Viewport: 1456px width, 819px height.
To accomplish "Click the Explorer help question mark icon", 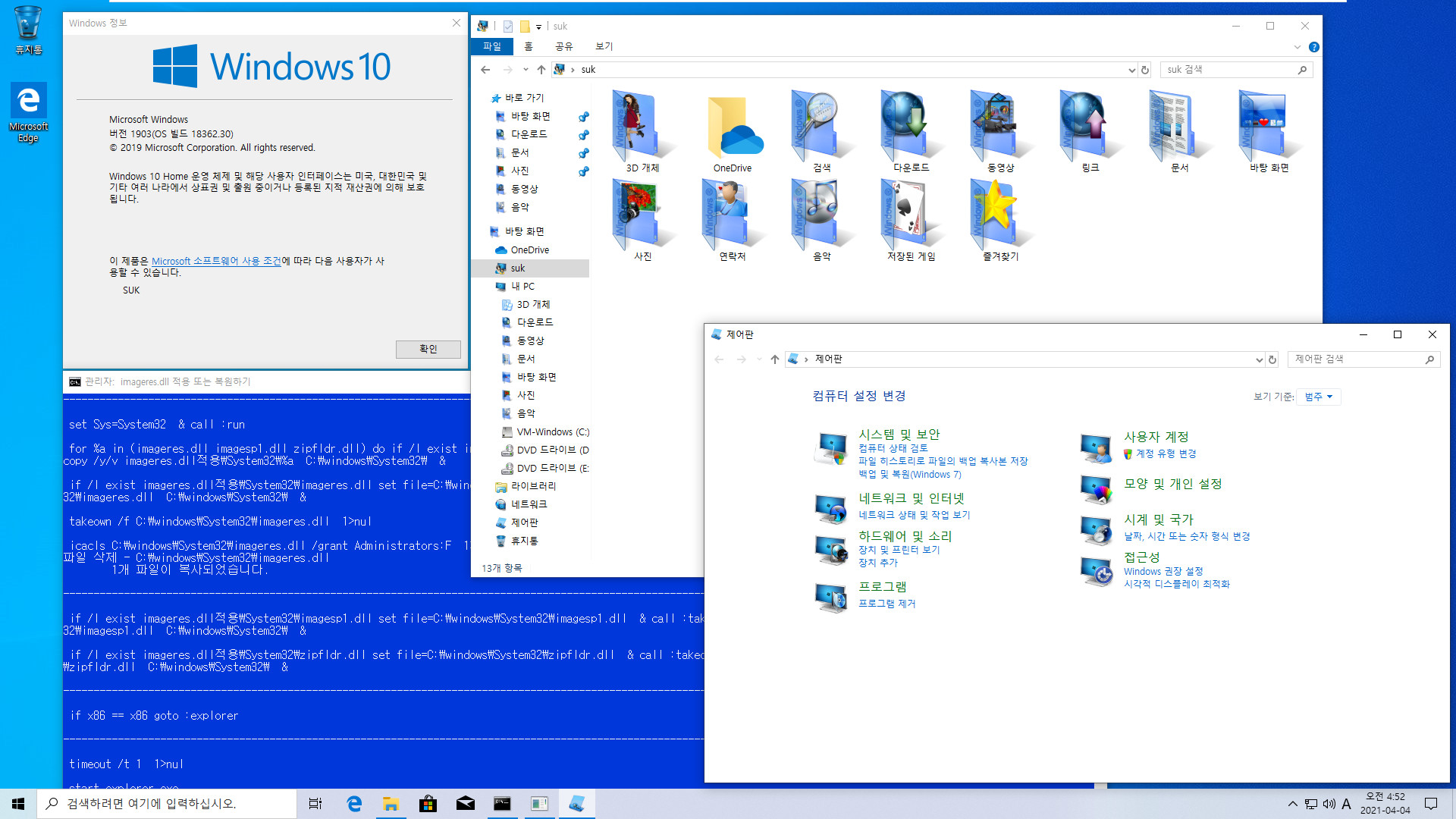I will pos(1314,47).
